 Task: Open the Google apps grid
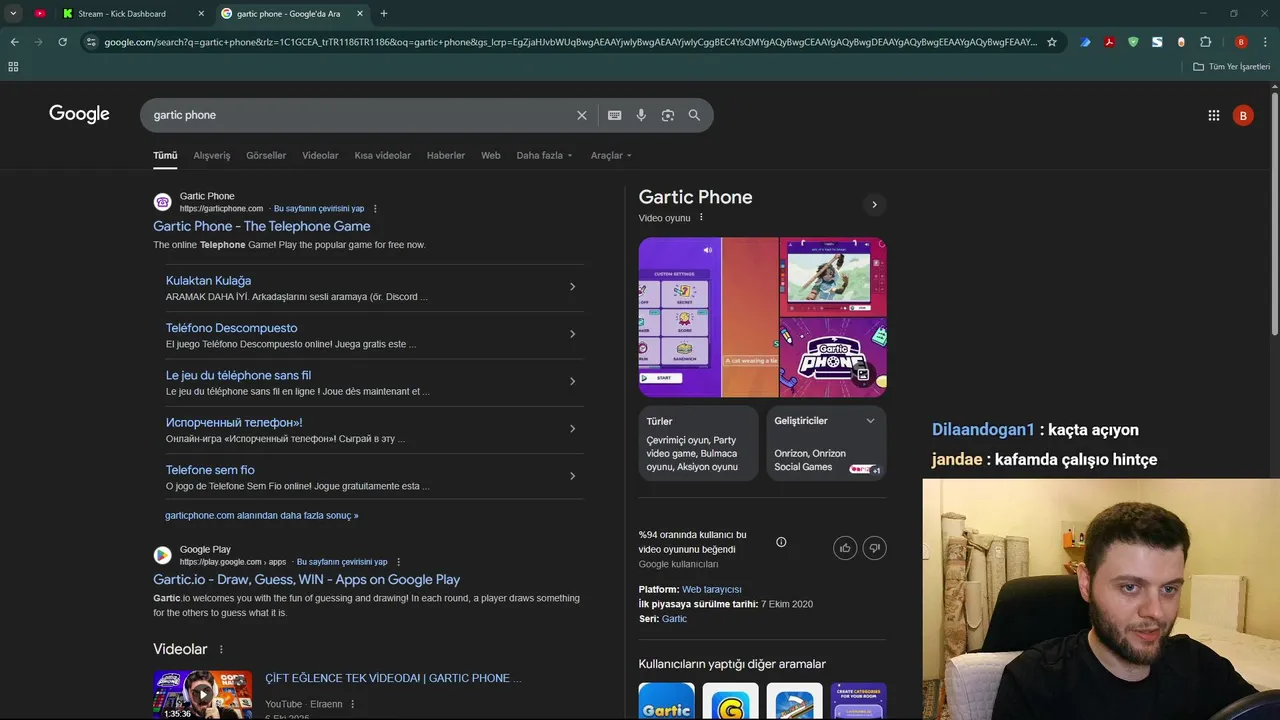1214,115
